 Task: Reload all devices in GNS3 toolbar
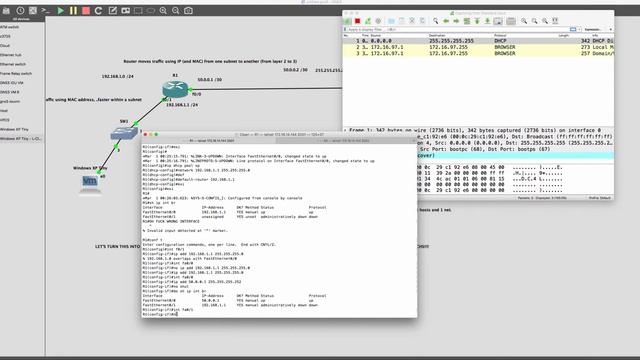(x=98, y=11)
